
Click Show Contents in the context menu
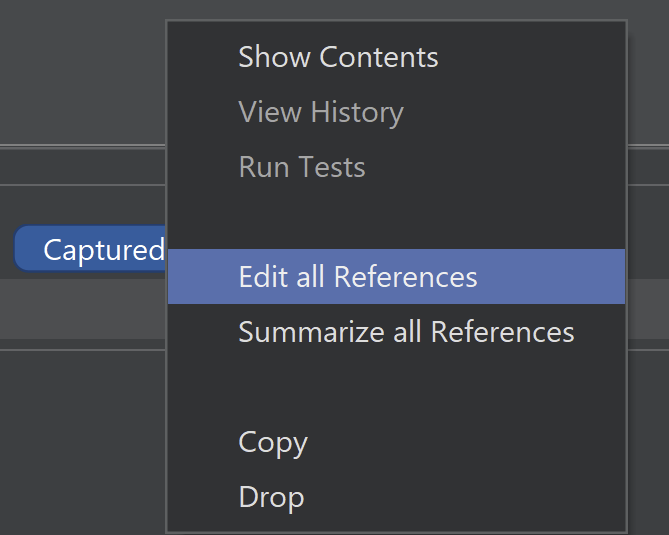click(x=338, y=57)
